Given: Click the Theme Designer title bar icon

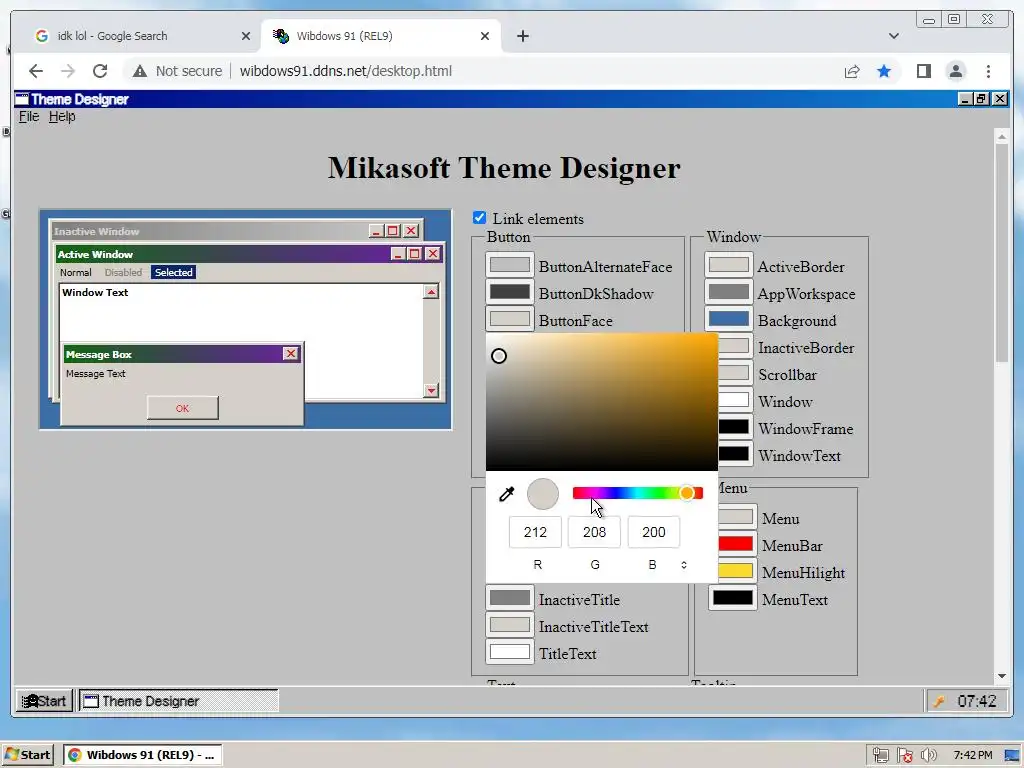Looking at the screenshot, I should (22, 99).
